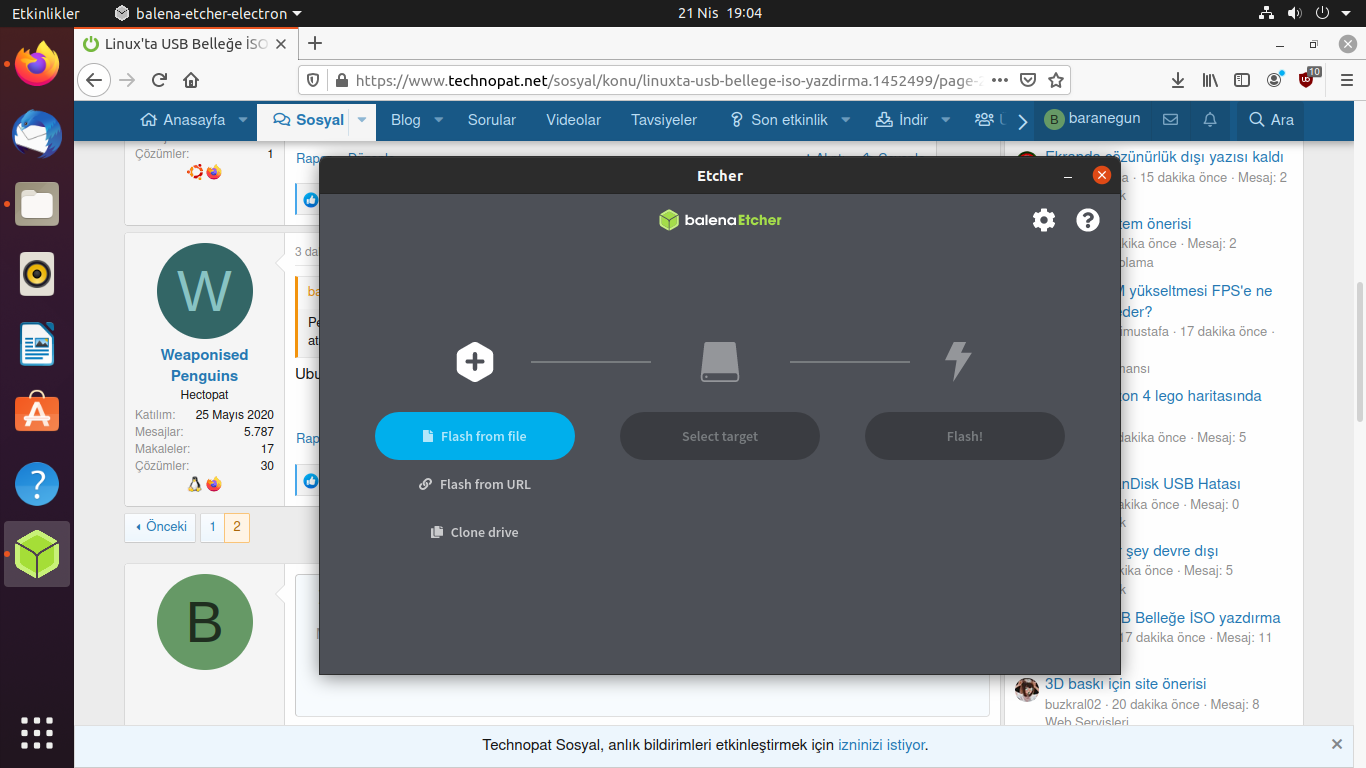The height and width of the screenshot is (768, 1366).
Task: Open Firefox library icon
Action: tap(1210, 80)
